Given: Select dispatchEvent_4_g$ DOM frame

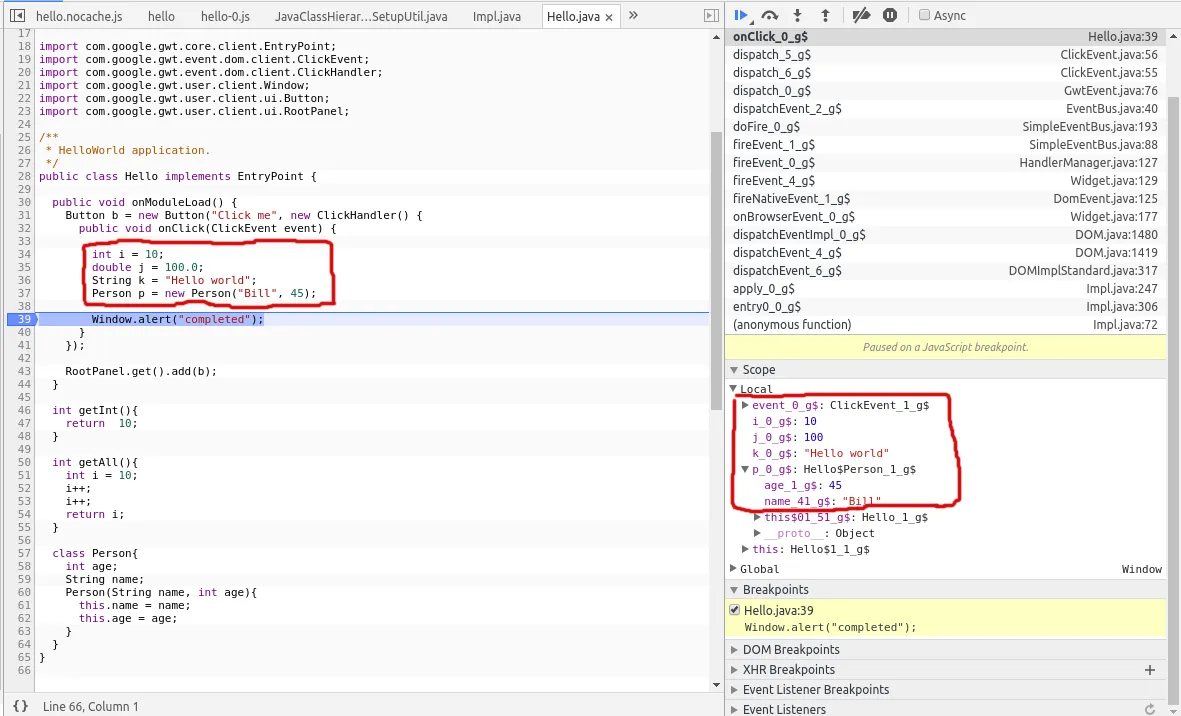Looking at the screenshot, I should pos(947,253).
